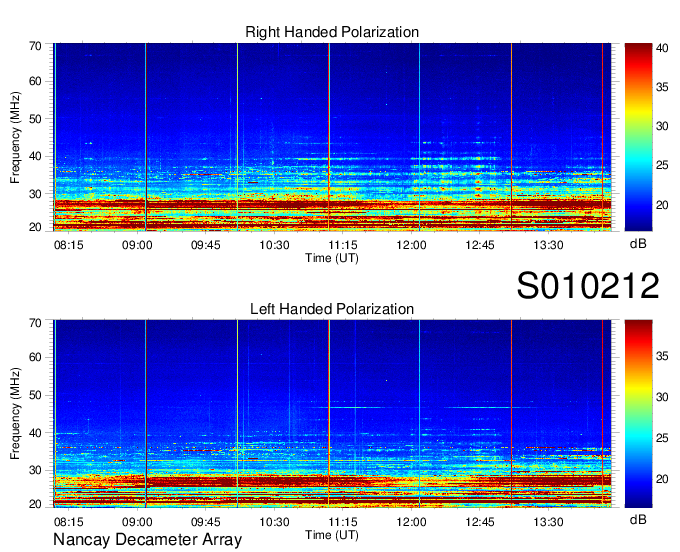Click the dB unit label under the Left Handed color bar
Viewport: 680px width, 552px height.
point(638,519)
